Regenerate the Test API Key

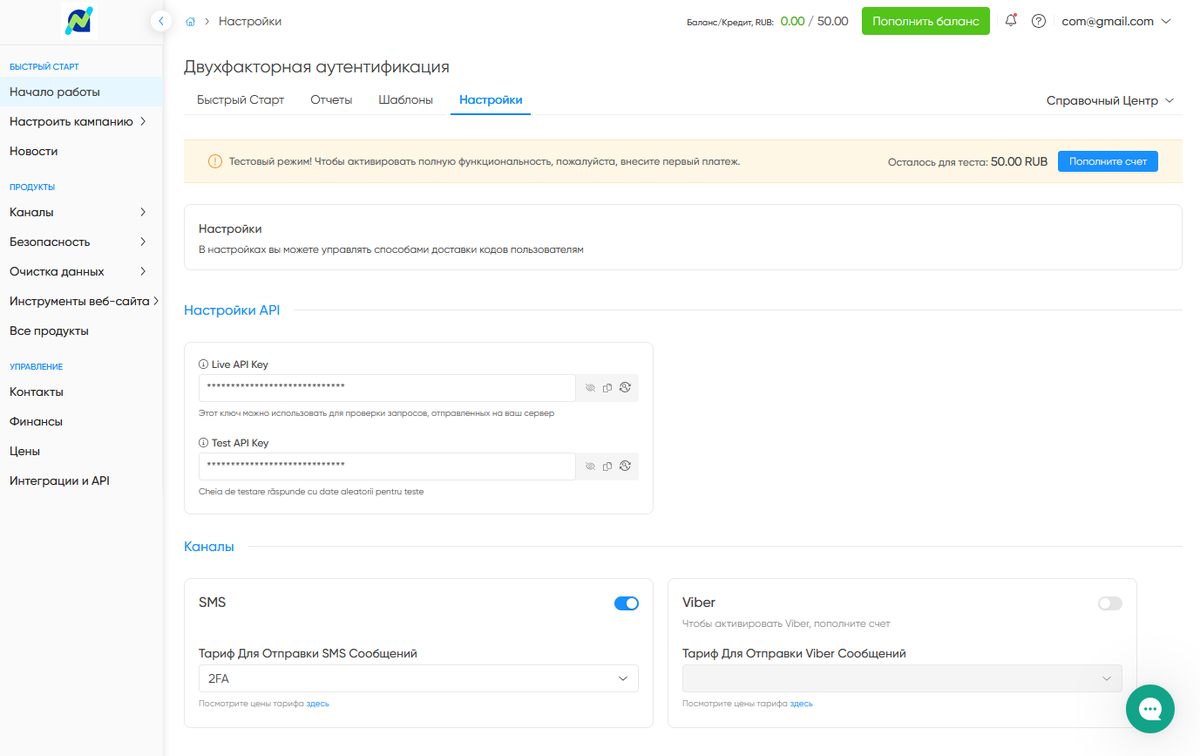point(624,466)
